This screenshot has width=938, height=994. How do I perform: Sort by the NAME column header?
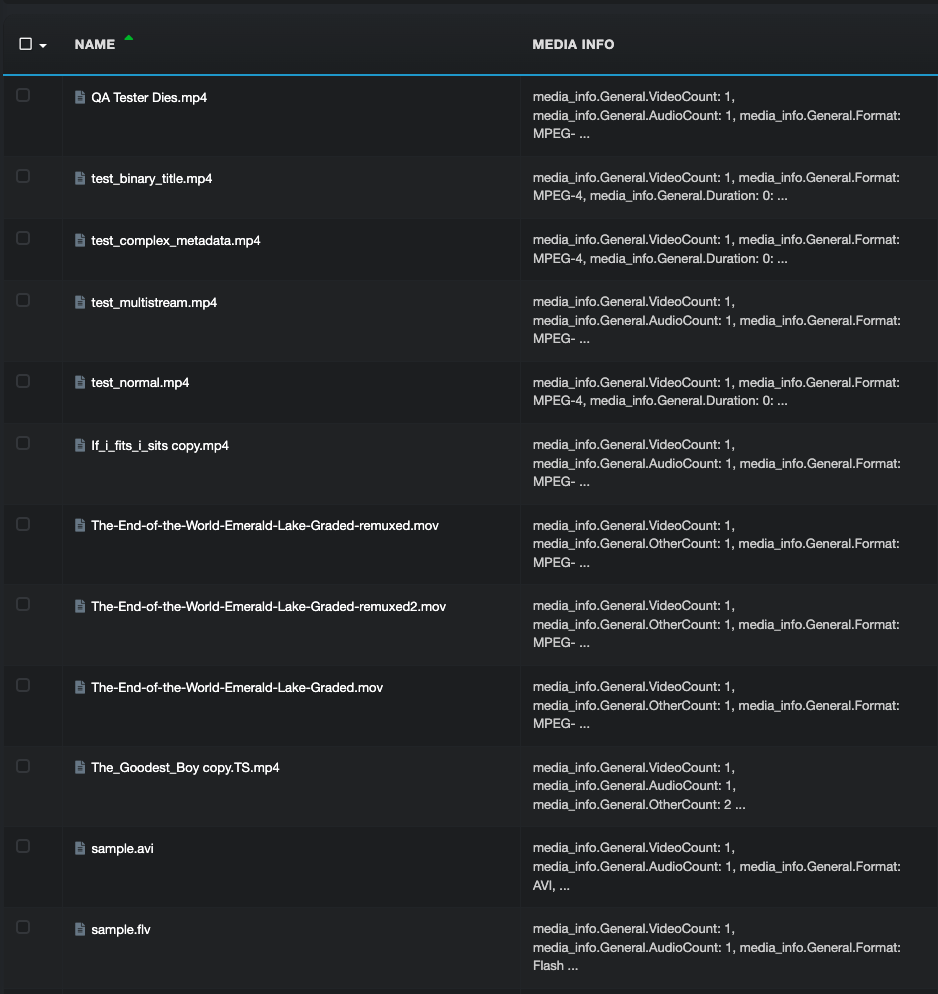[x=95, y=44]
